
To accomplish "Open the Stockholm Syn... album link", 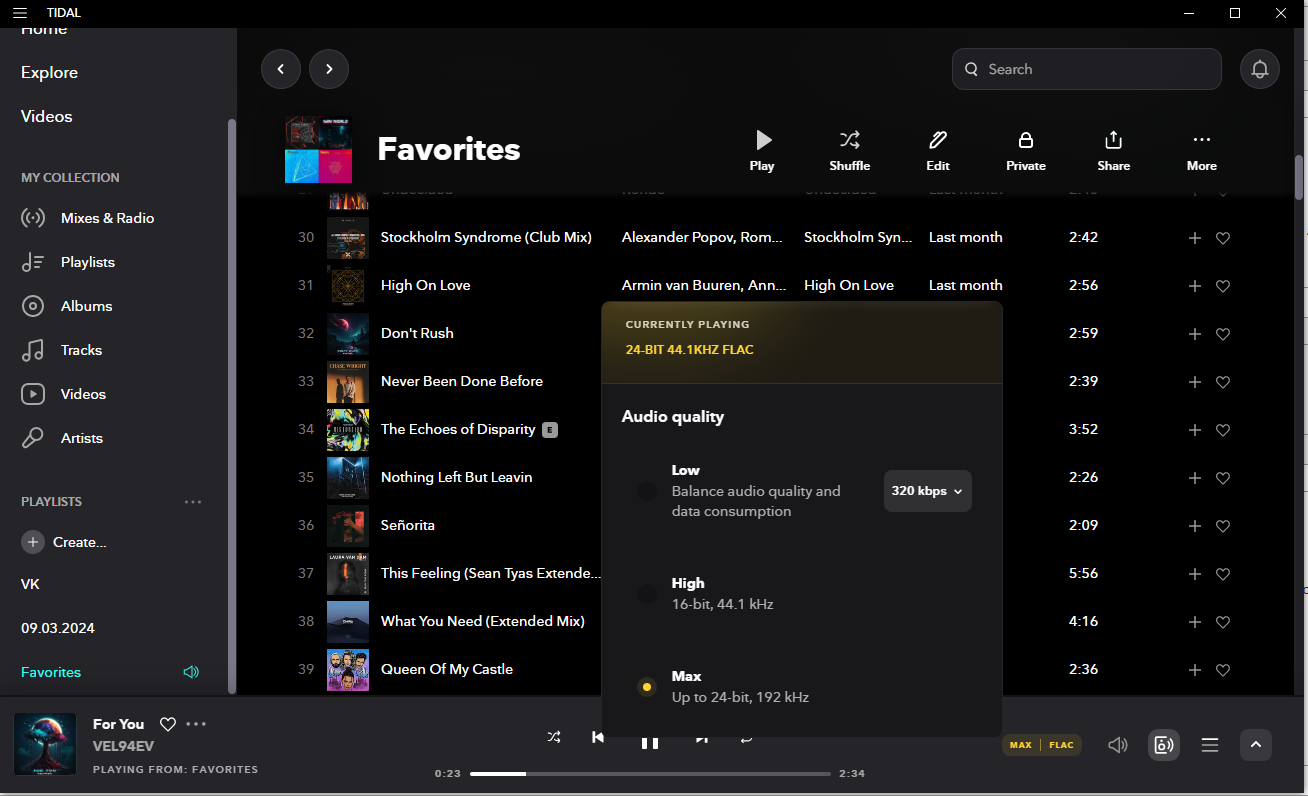I will point(858,237).
